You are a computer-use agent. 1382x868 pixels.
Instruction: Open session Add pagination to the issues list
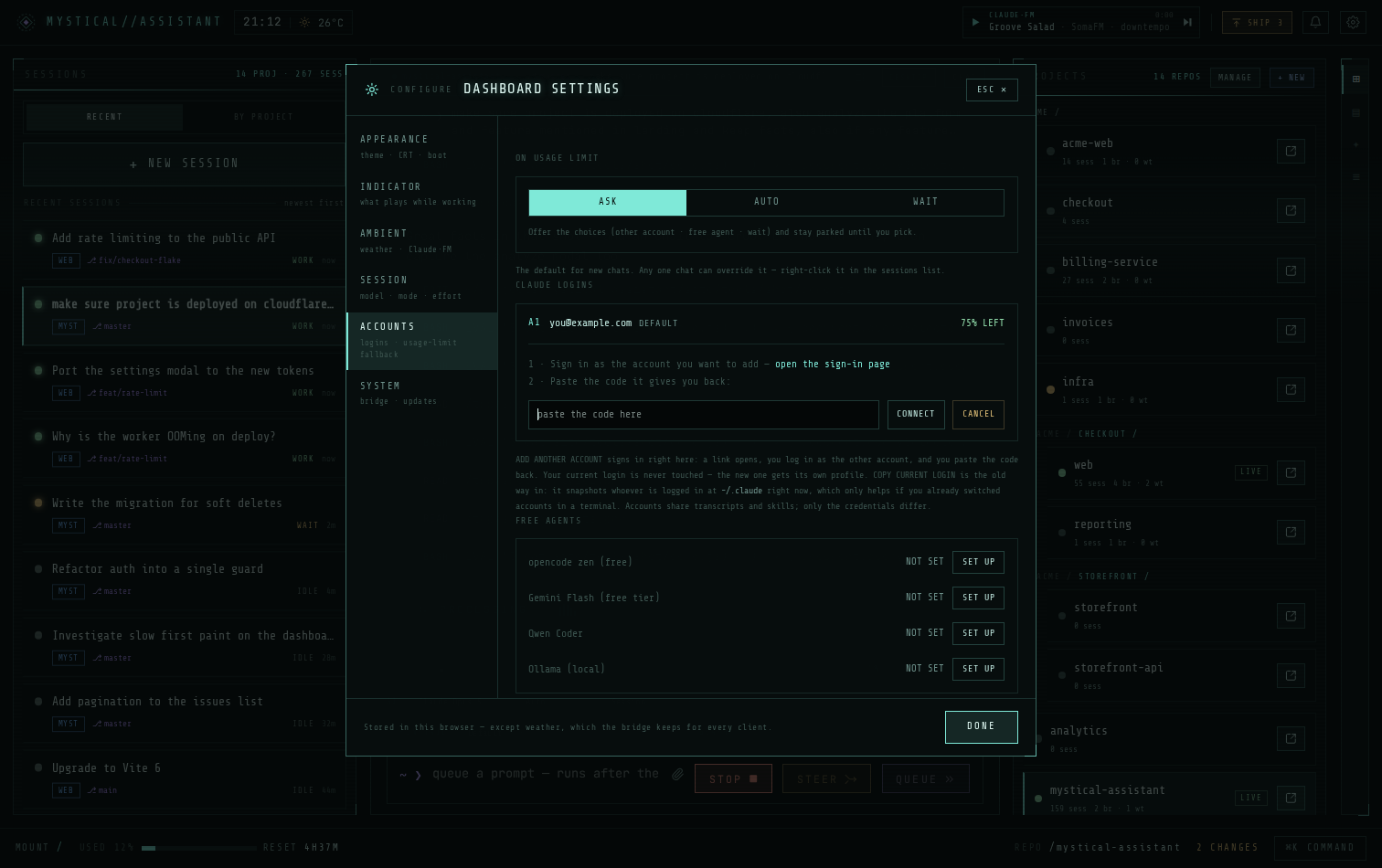(x=184, y=712)
